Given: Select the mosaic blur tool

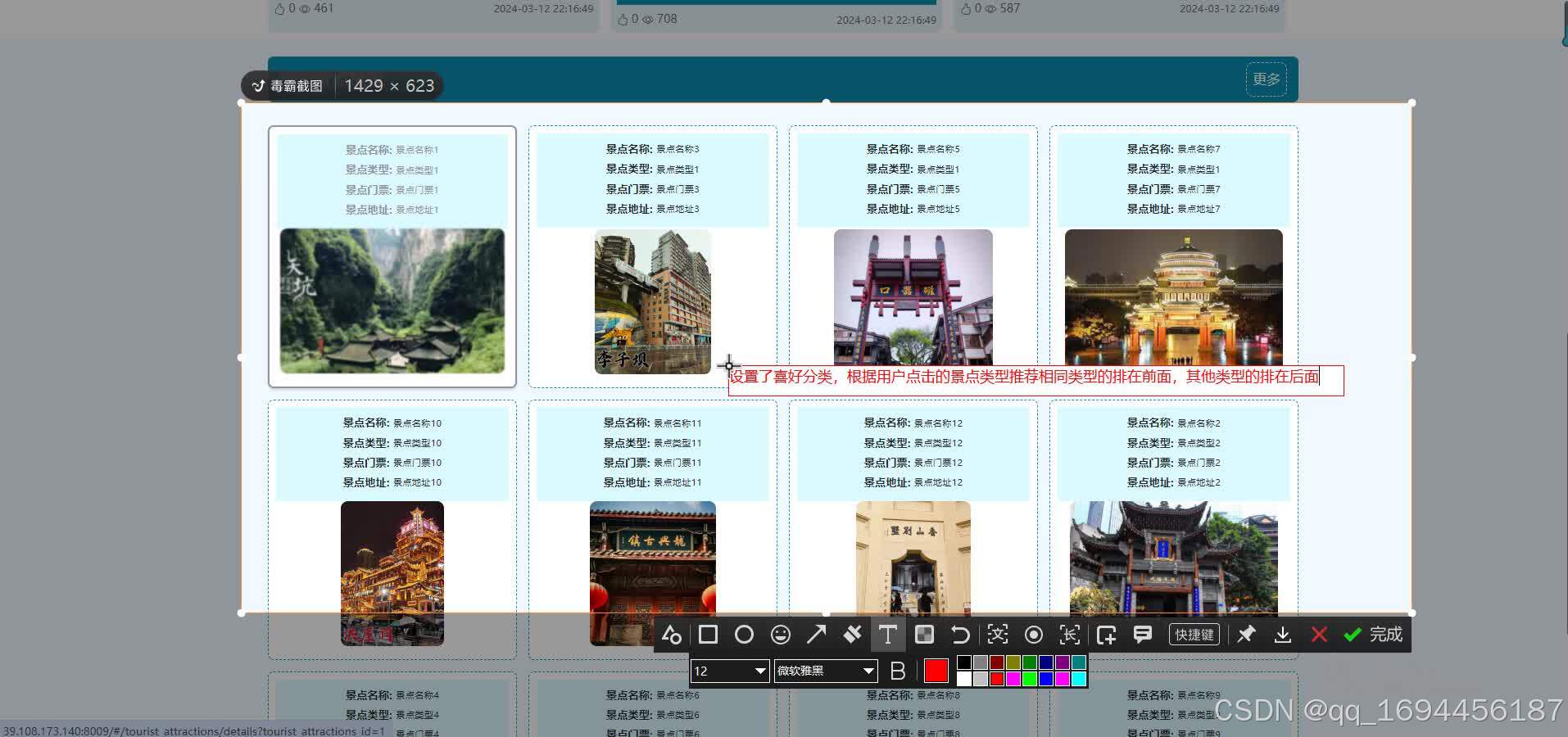Looking at the screenshot, I should [924, 635].
